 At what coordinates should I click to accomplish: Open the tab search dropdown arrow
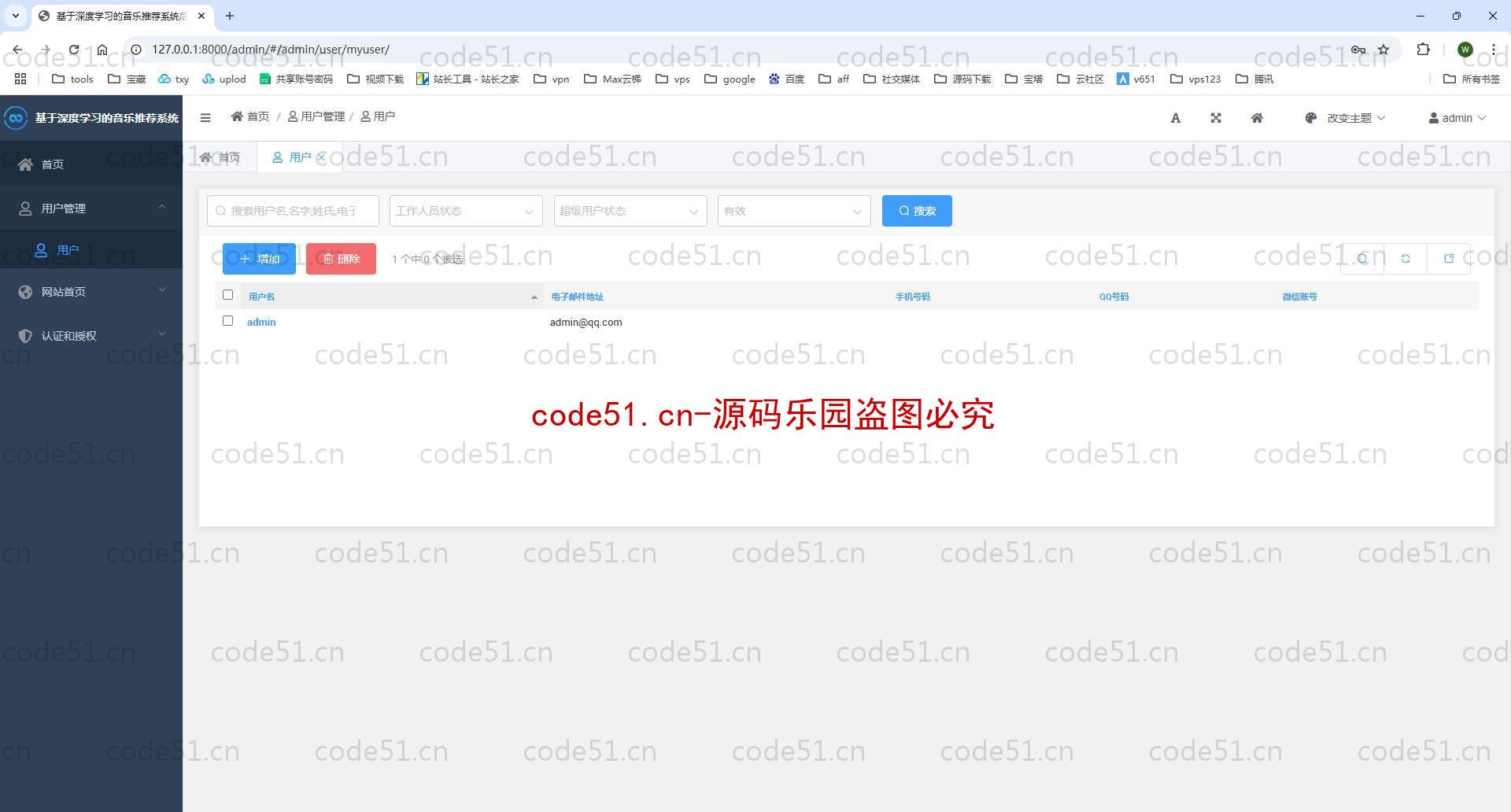[x=15, y=16]
